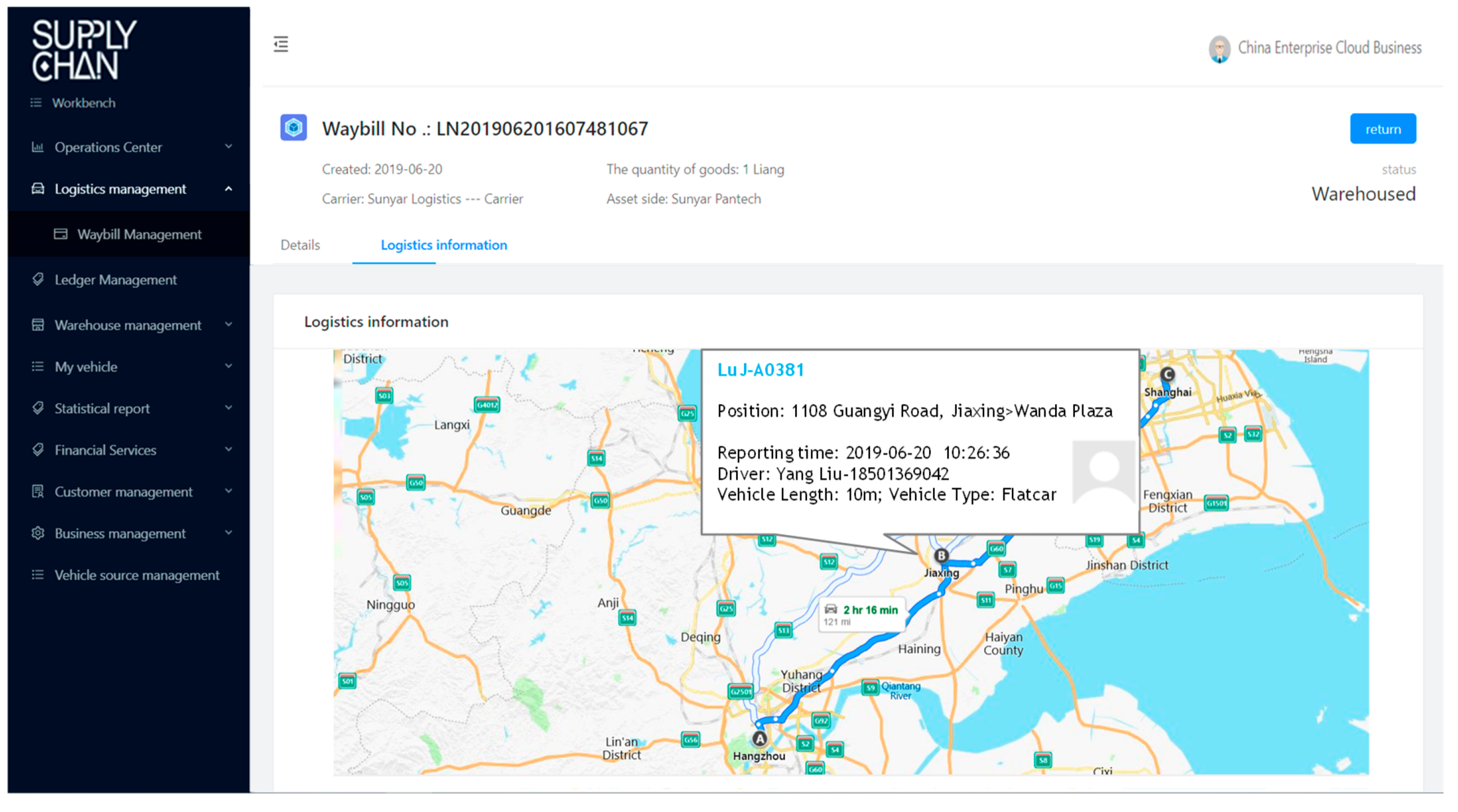The width and height of the screenshot is (1458, 812).
Task: Select the Logistics information tab
Action: (444, 245)
